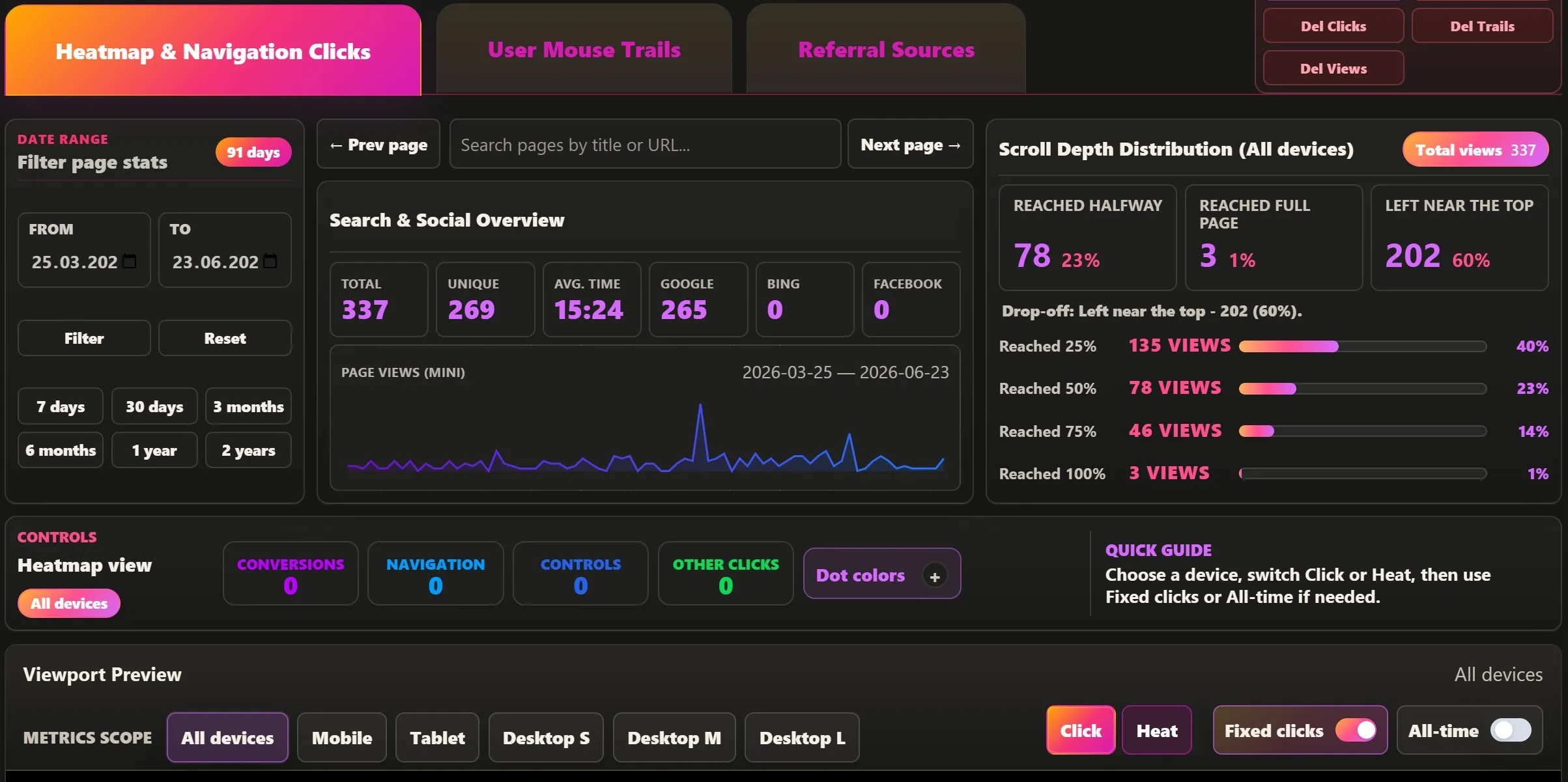Click the CONVERSIONS counter card
Viewport: 1568px width, 782px height.
[x=291, y=574]
